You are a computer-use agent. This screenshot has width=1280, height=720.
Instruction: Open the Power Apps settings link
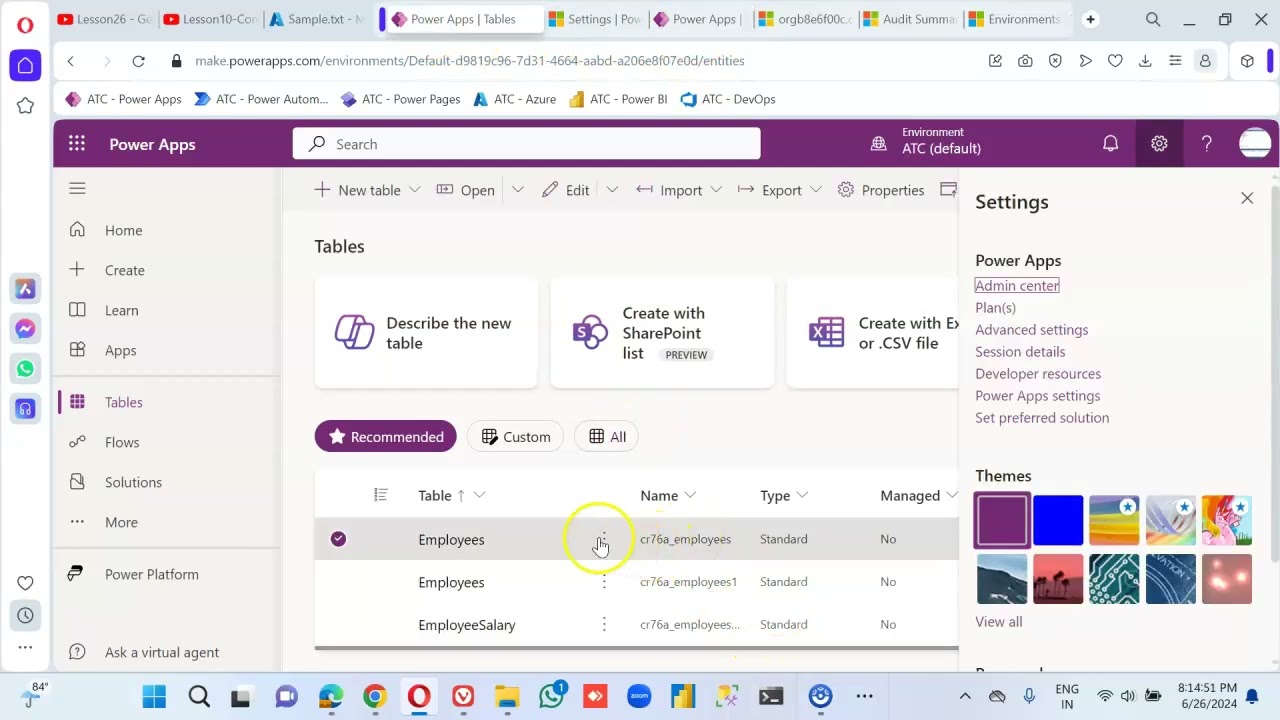tap(1037, 396)
